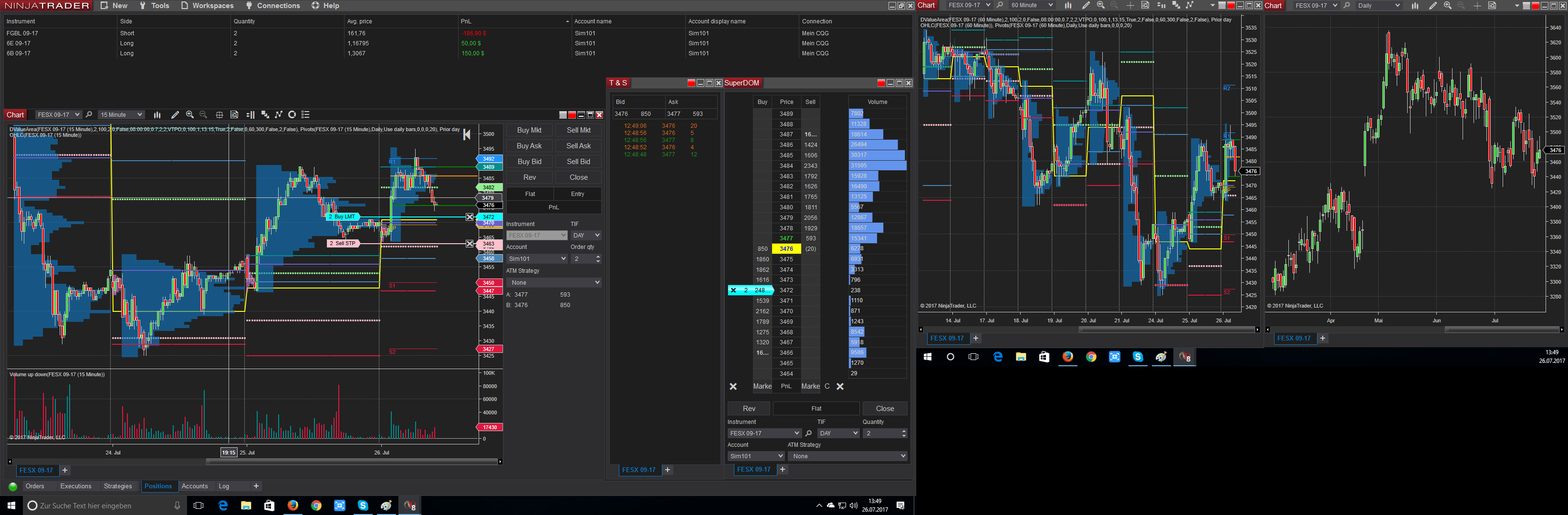The height and width of the screenshot is (515, 1568).
Task: Open the Workspaces menu
Action: pyautogui.click(x=207, y=5)
